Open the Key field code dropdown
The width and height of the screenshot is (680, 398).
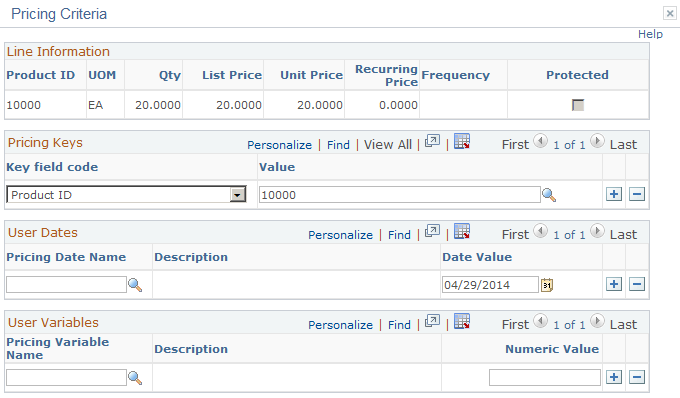point(237,195)
